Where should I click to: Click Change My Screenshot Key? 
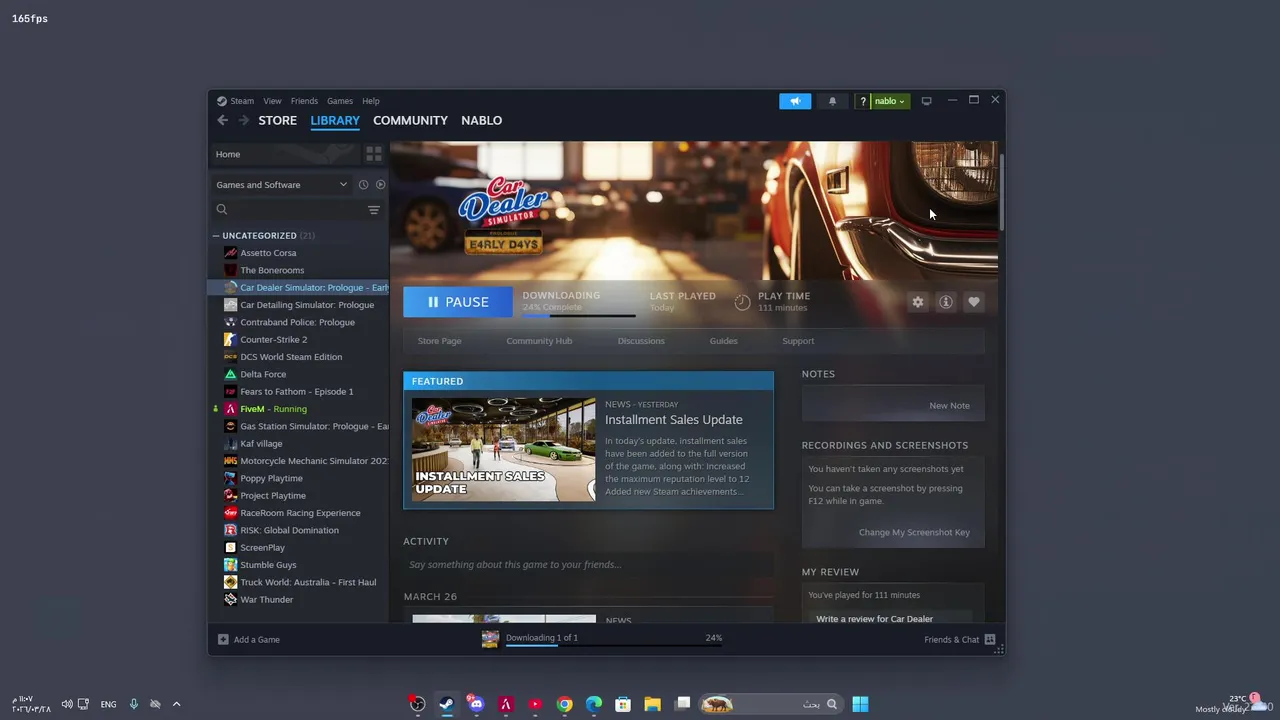click(x=914, y=532)
